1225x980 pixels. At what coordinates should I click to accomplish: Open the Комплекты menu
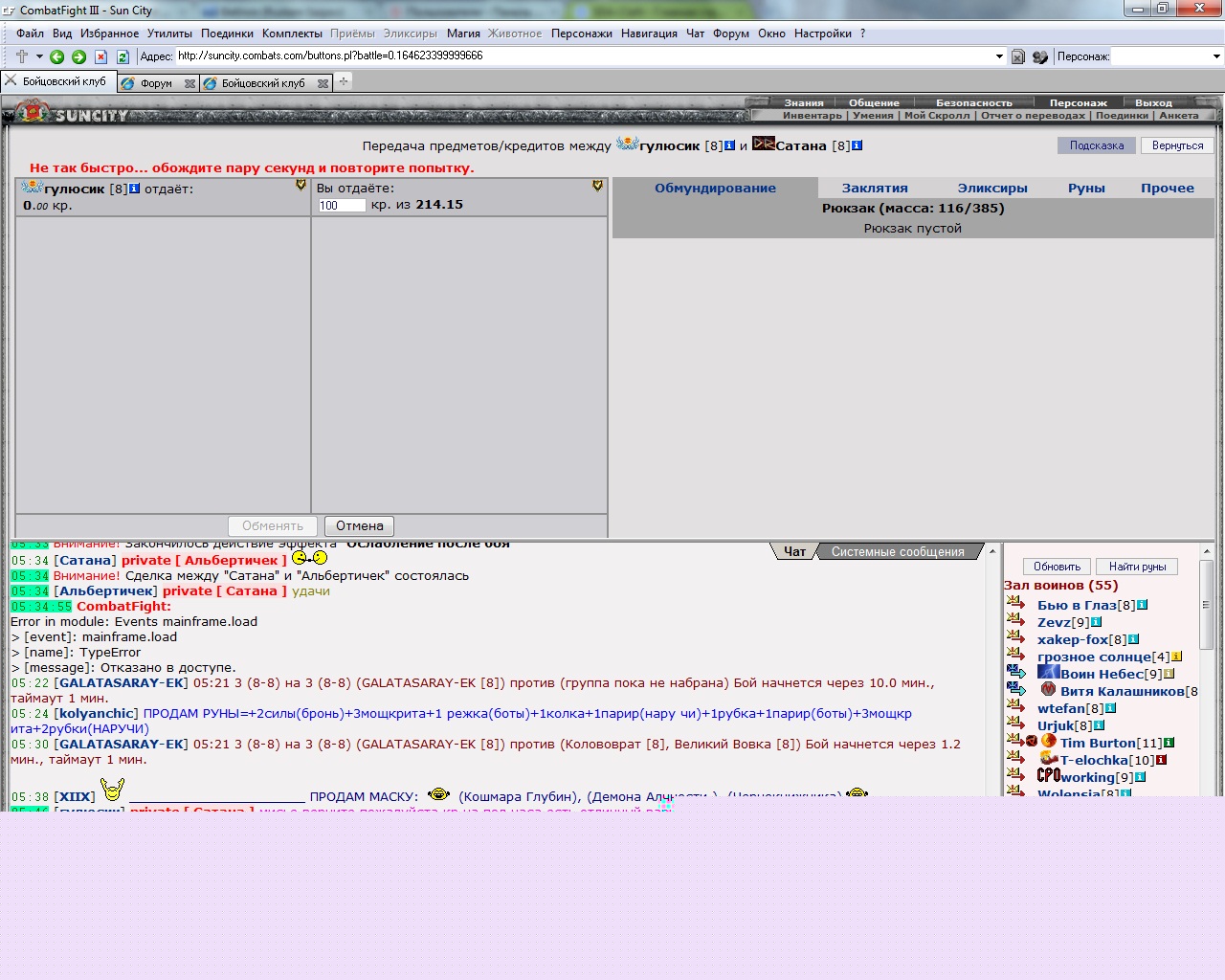click(292, 33)
